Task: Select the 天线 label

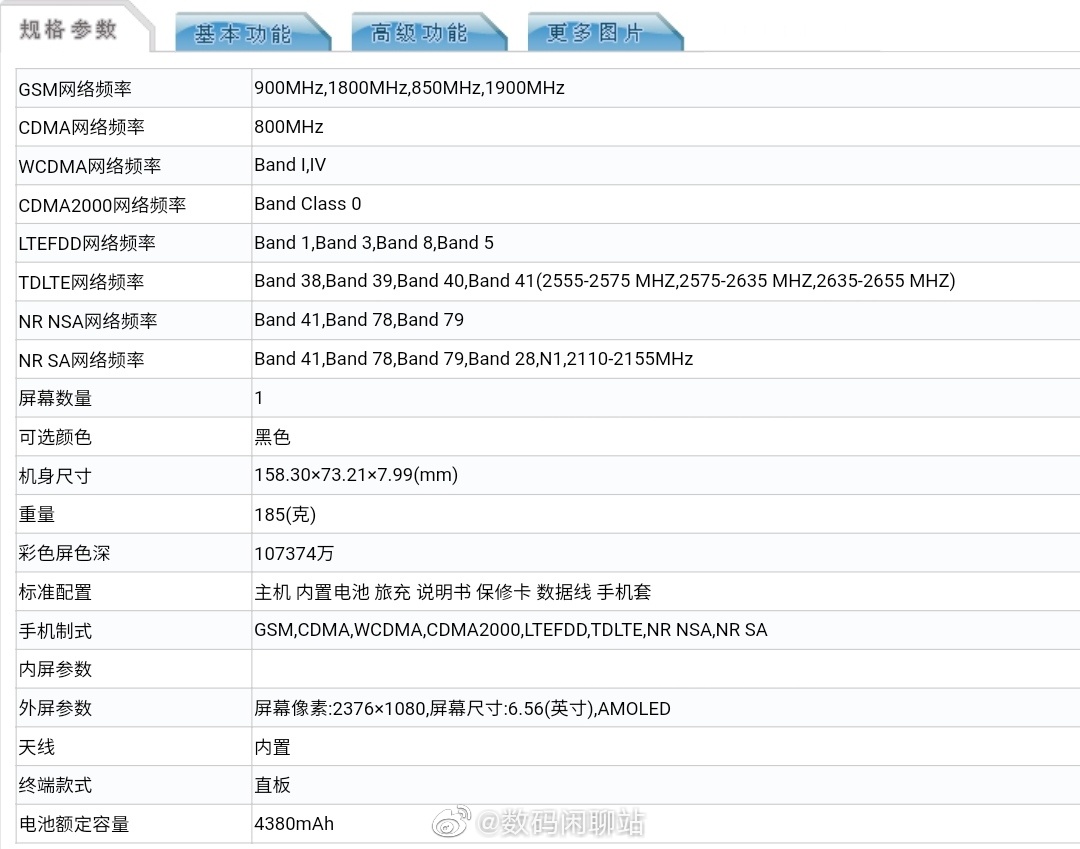Action: pyautogui.click(x=37, y=747)
